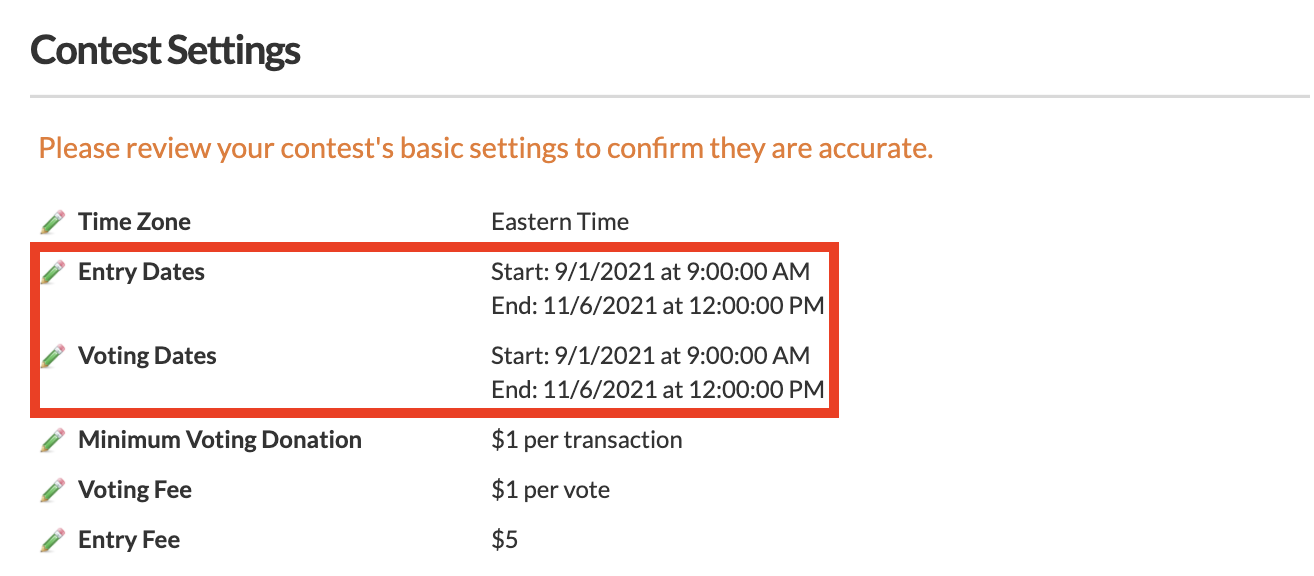Viewport: 1314px width, 576px height.
Task: Click the Entry Dates start time text
Action: (650, 272)
